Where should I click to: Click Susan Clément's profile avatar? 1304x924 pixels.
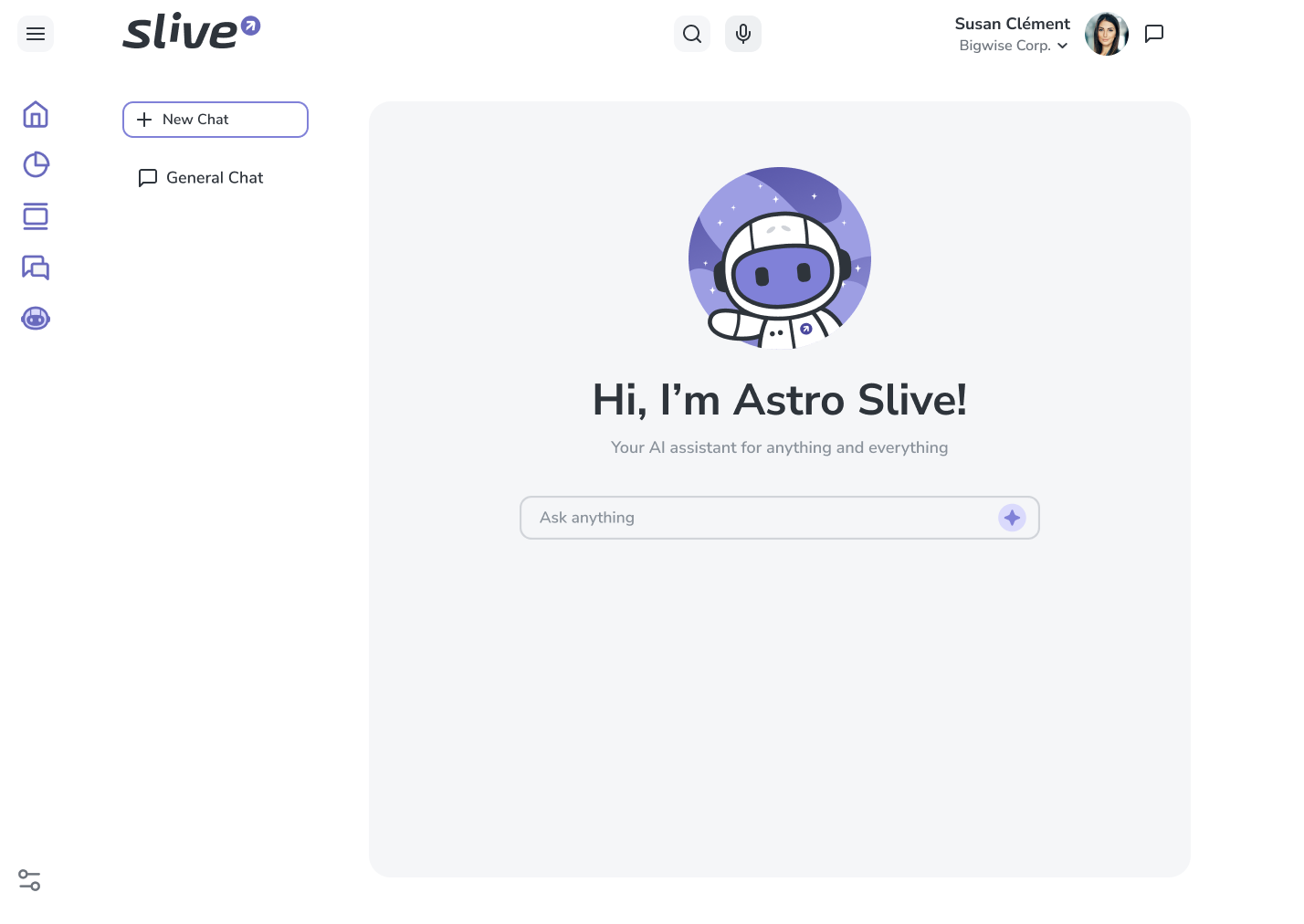pyautogui.click(x=1106, y=35)
